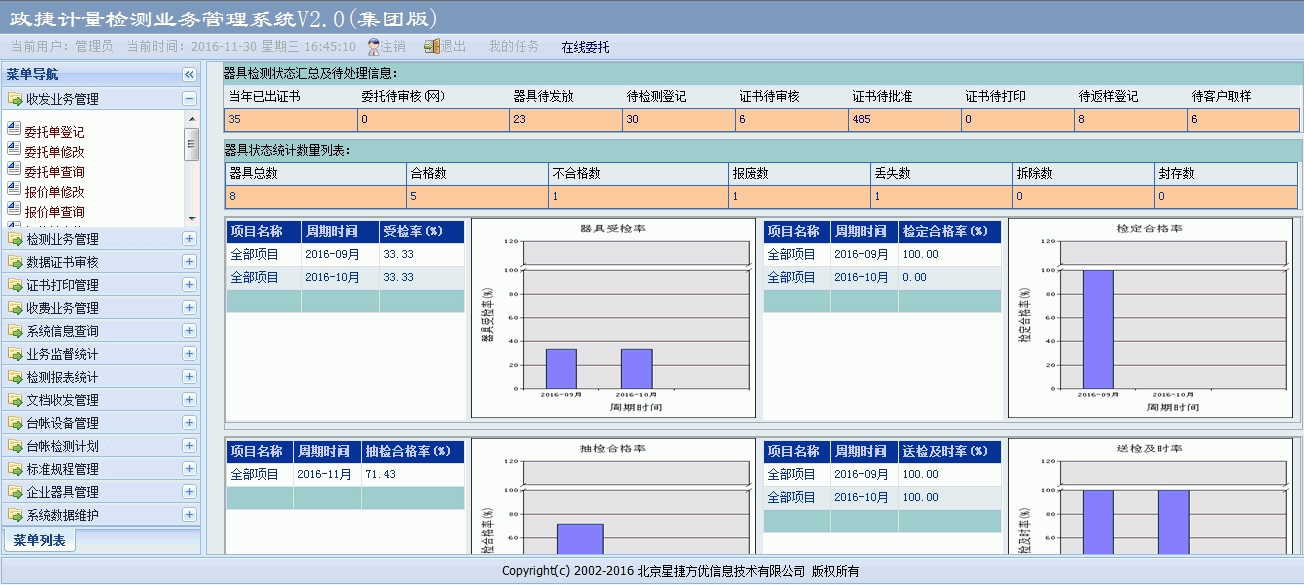Click the 注销 logout user icon
The width and height of the screenshot is (1304, 585).
[x=374, y=47]
